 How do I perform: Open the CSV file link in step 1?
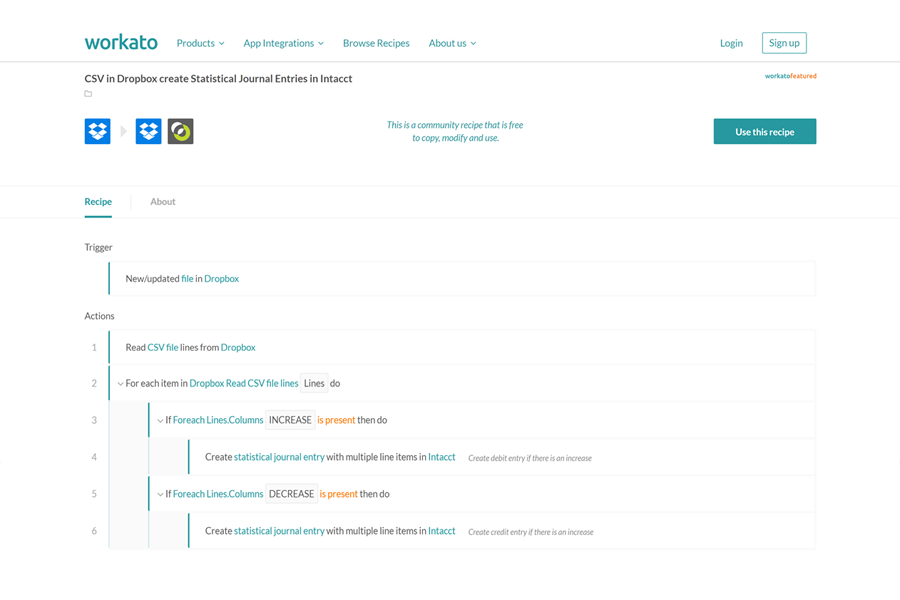tap(163, 348)
